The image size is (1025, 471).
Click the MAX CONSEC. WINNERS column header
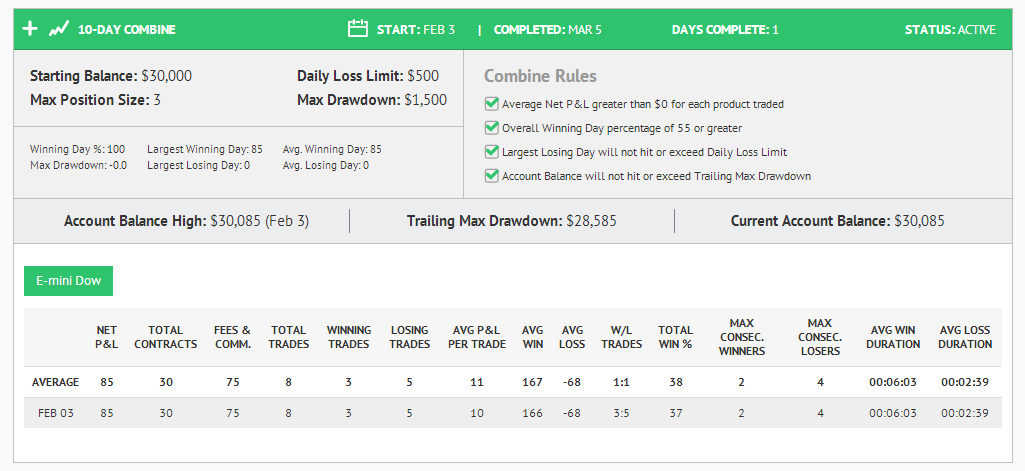click(742, 337)
